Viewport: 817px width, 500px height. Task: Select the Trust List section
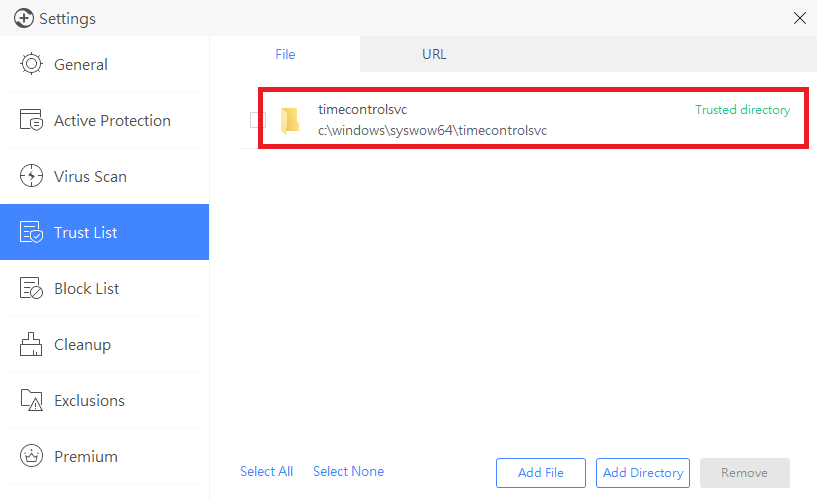point(104,232)
